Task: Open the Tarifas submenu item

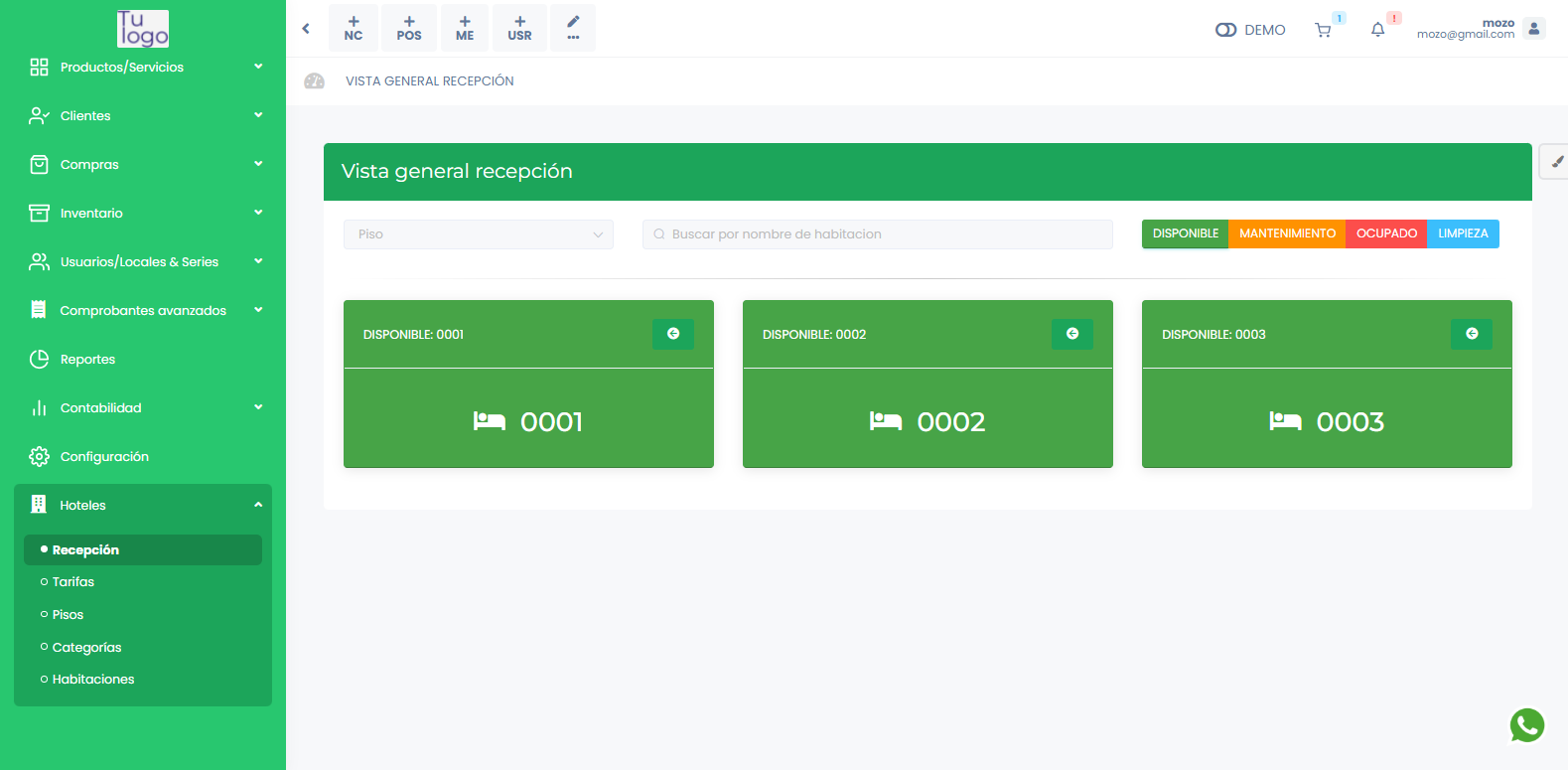Action: (73, 582)
